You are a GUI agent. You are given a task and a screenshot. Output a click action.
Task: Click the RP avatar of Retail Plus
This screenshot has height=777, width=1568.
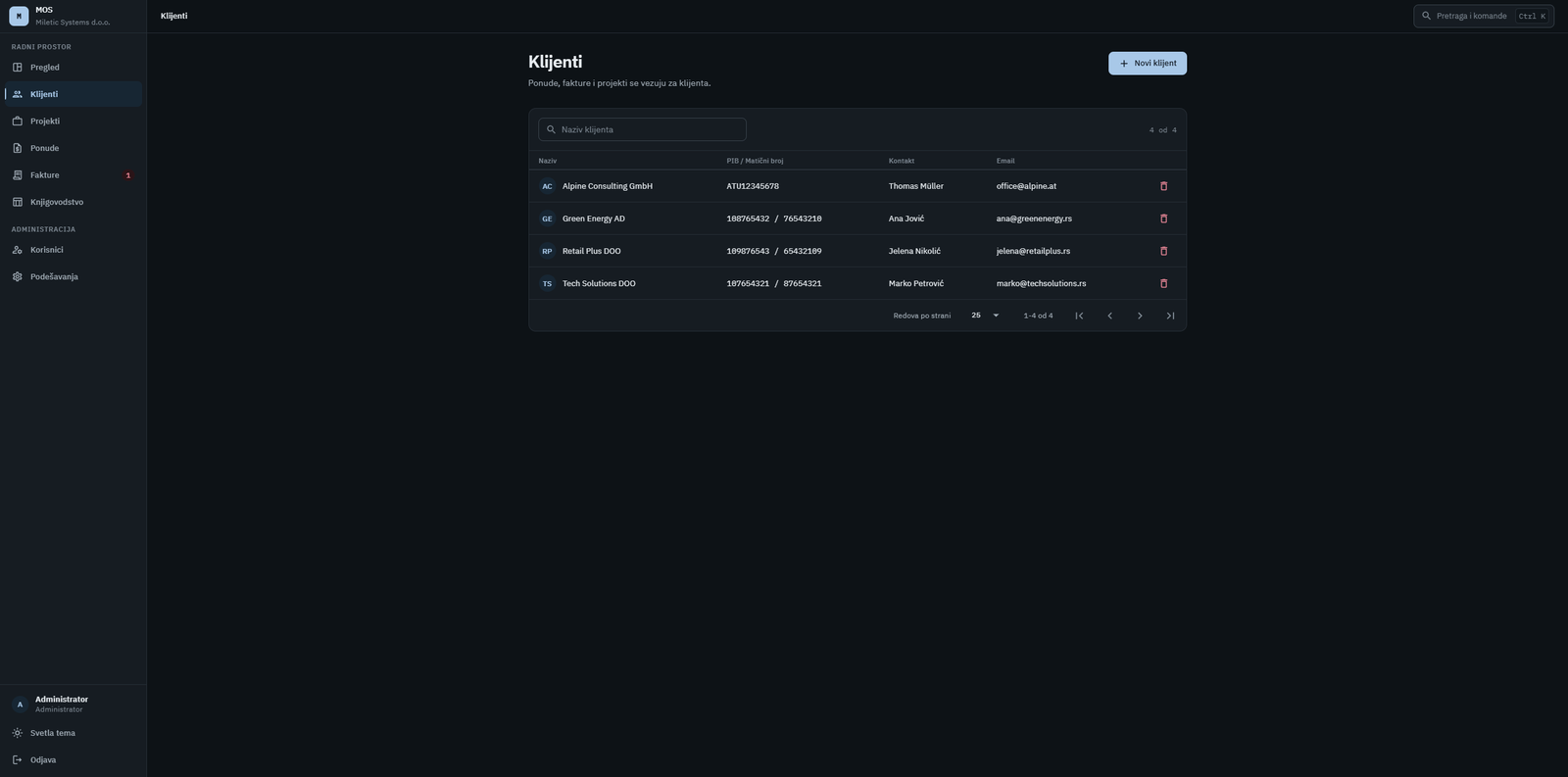coord(547,251)
